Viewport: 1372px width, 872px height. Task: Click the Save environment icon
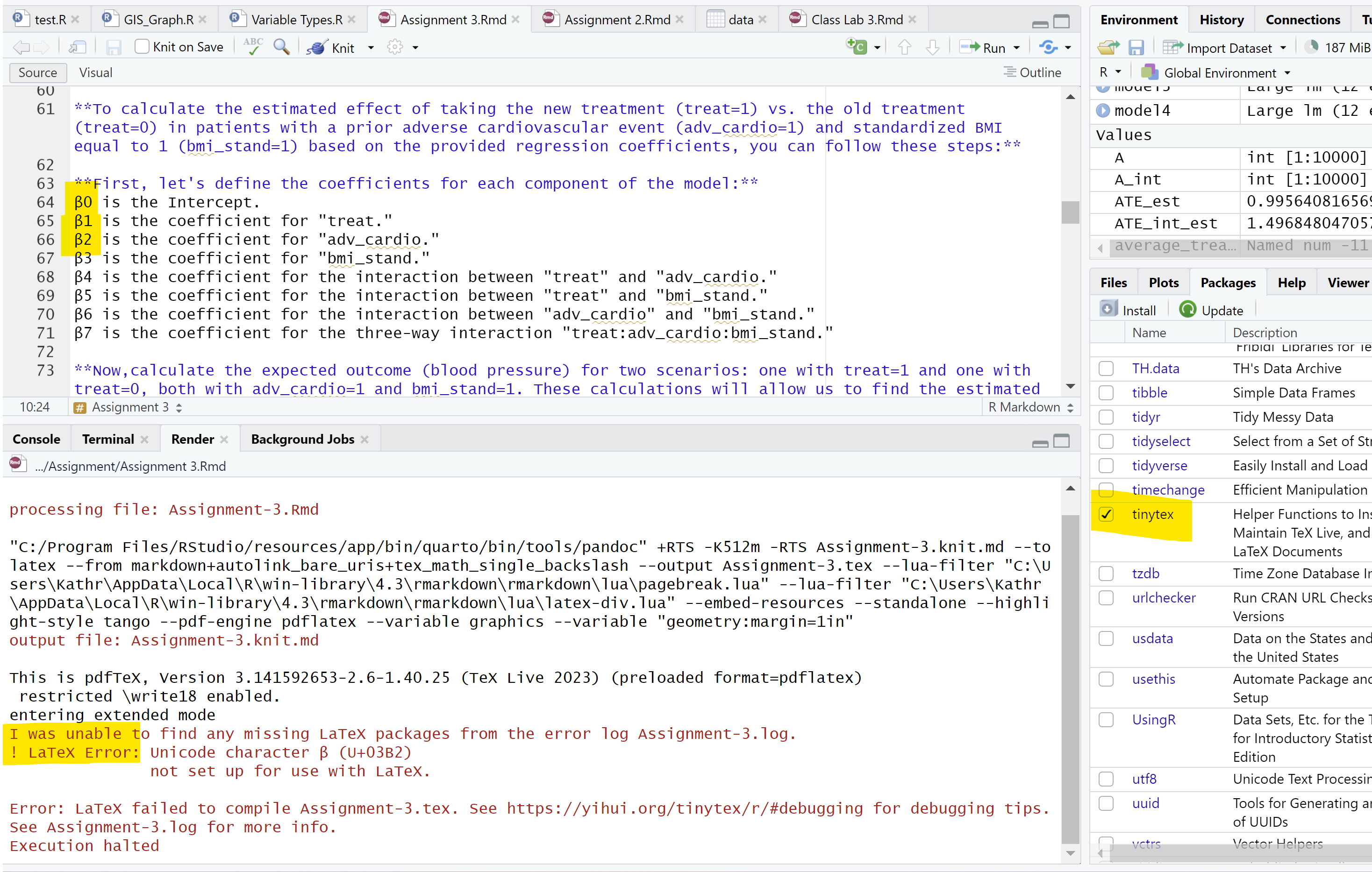coord(1138,47)
